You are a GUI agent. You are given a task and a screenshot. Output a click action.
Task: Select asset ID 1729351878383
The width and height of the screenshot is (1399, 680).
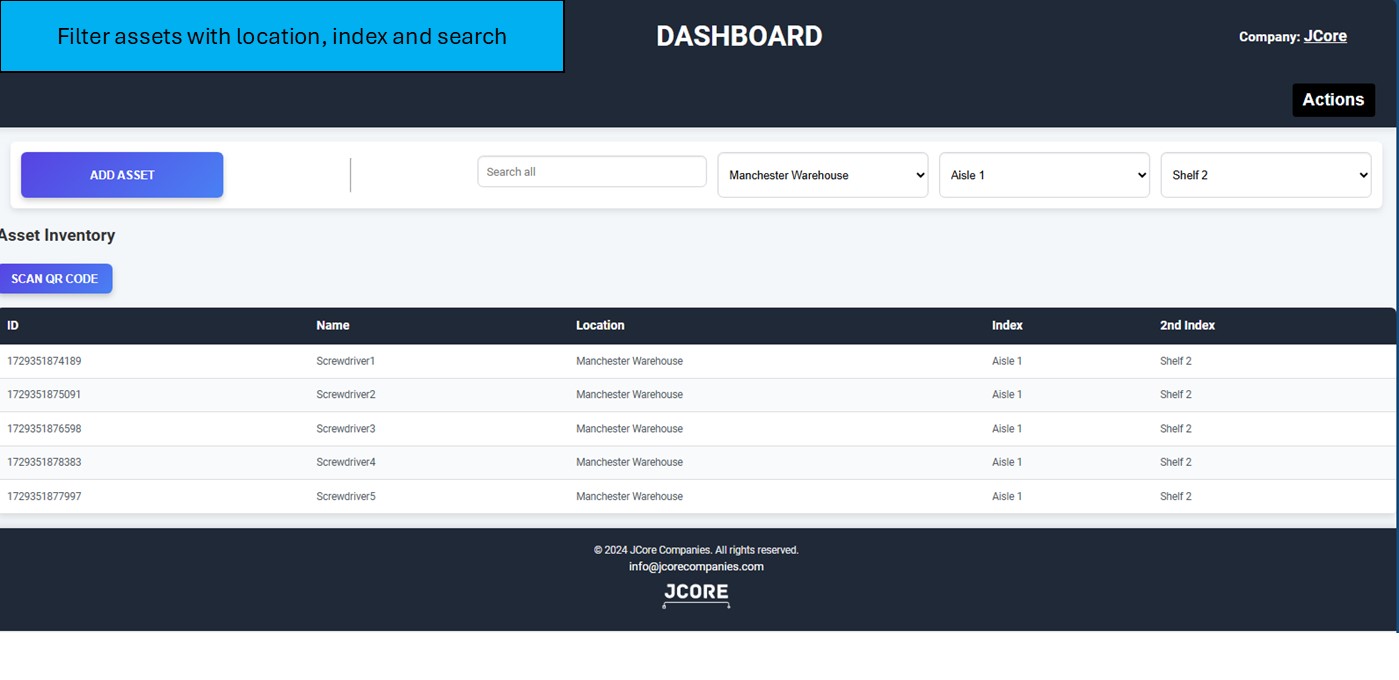44,462
